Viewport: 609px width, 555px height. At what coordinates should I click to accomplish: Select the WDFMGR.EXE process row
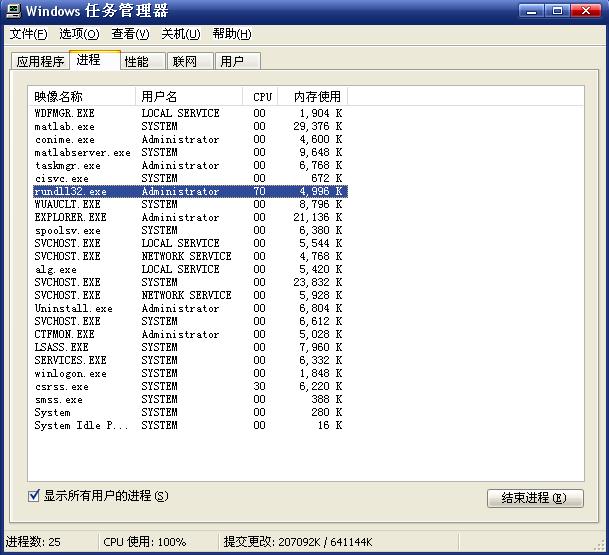click(x=190, y=113)
